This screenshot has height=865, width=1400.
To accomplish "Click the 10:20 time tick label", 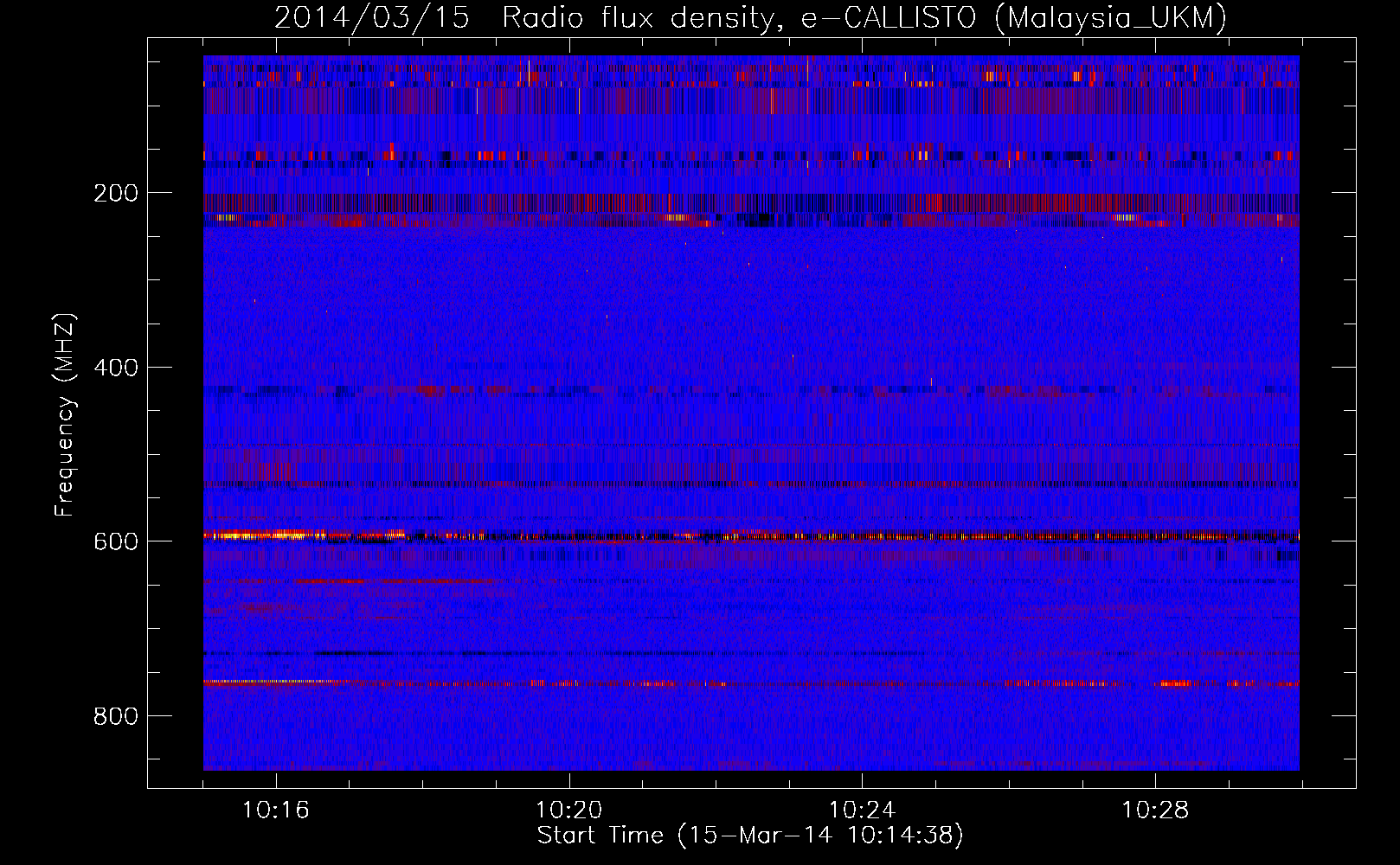I will pos(569,811).
